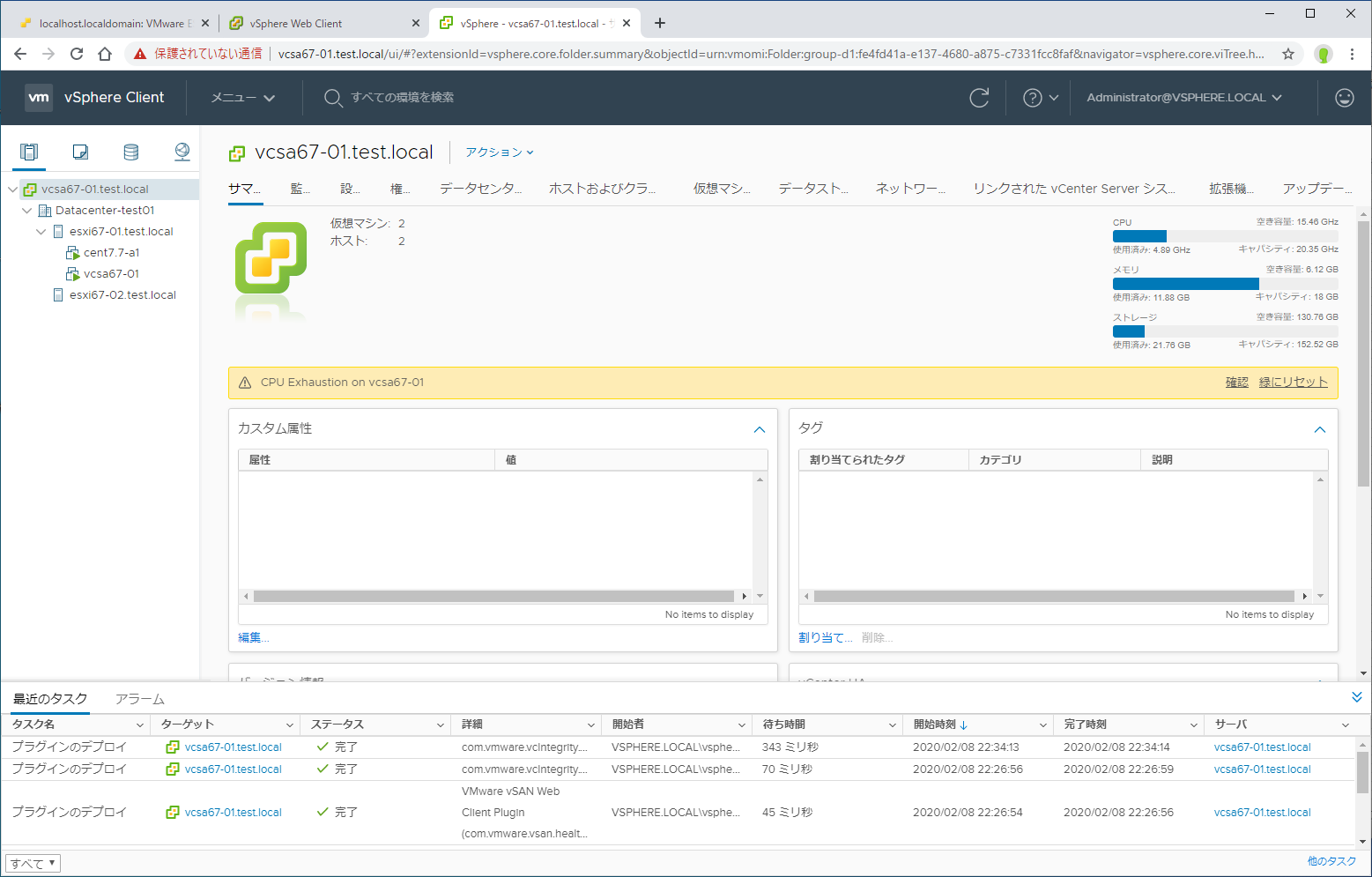The image size is (1372, 877).
Task: Click the not-secure warning icon
Action: point(140,54)
